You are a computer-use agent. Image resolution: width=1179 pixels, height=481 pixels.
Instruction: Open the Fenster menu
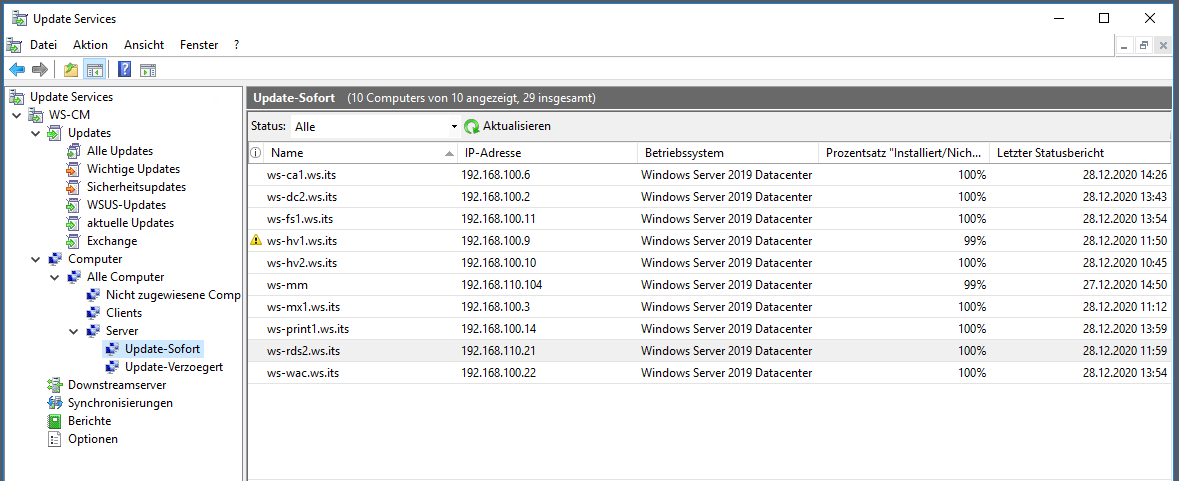(199, 45)
